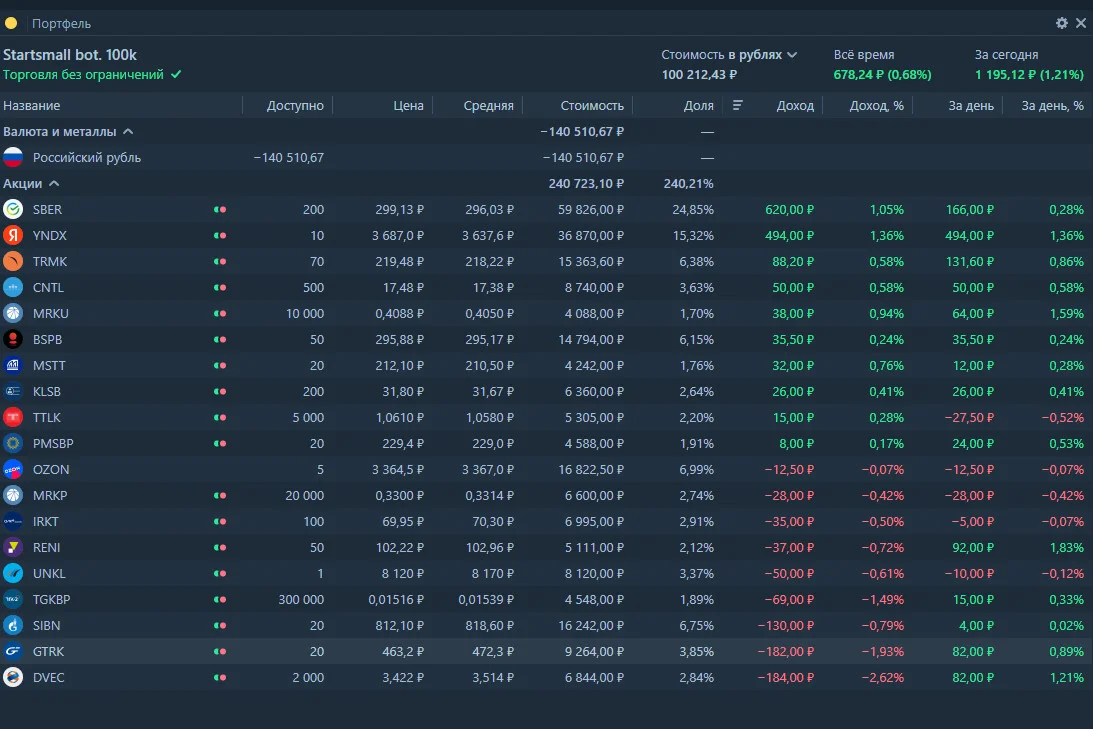Click the MSTT logo icon
Screen dimensions: 1093x729
13,365
